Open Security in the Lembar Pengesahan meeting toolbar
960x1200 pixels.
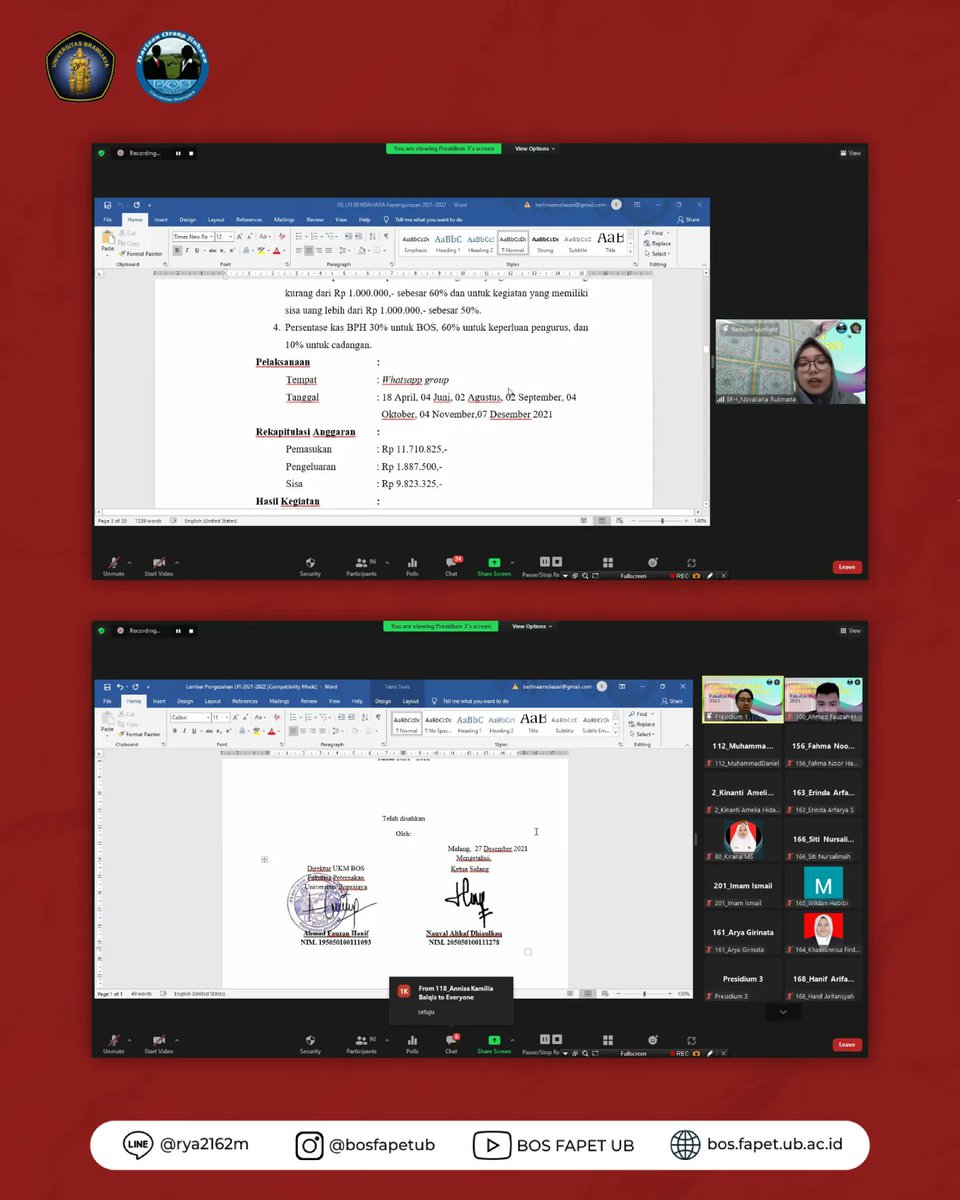pyautogui.click(x=310, y=1044)
